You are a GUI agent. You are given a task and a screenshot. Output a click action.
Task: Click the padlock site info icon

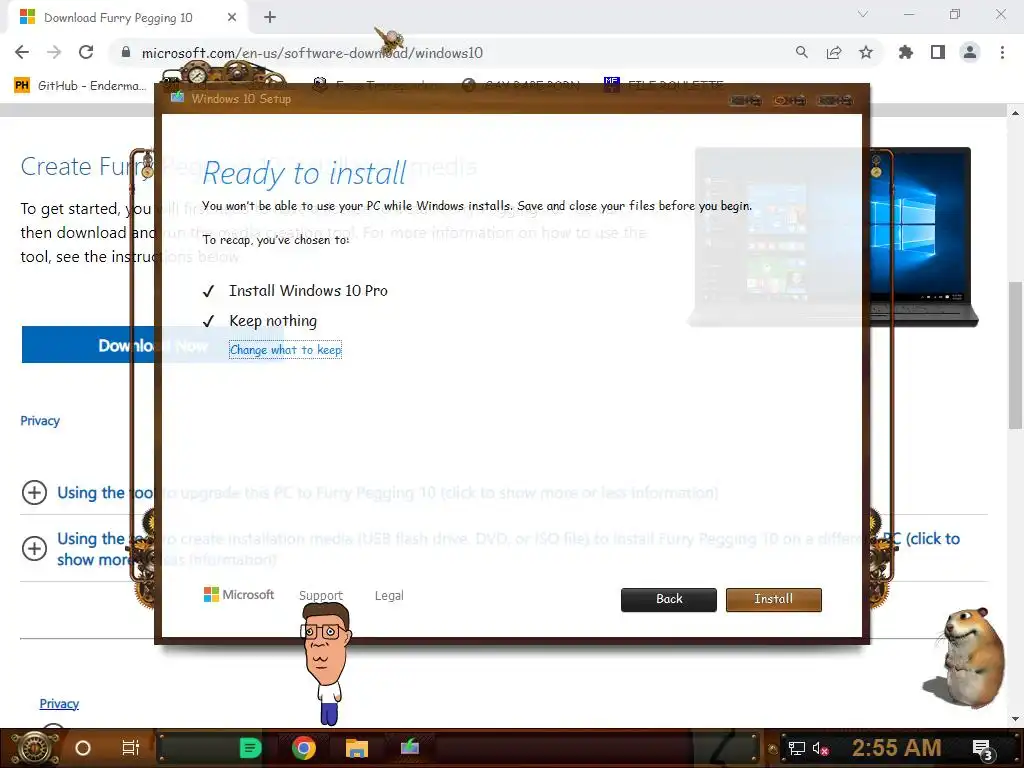click(x=126, y=52)
